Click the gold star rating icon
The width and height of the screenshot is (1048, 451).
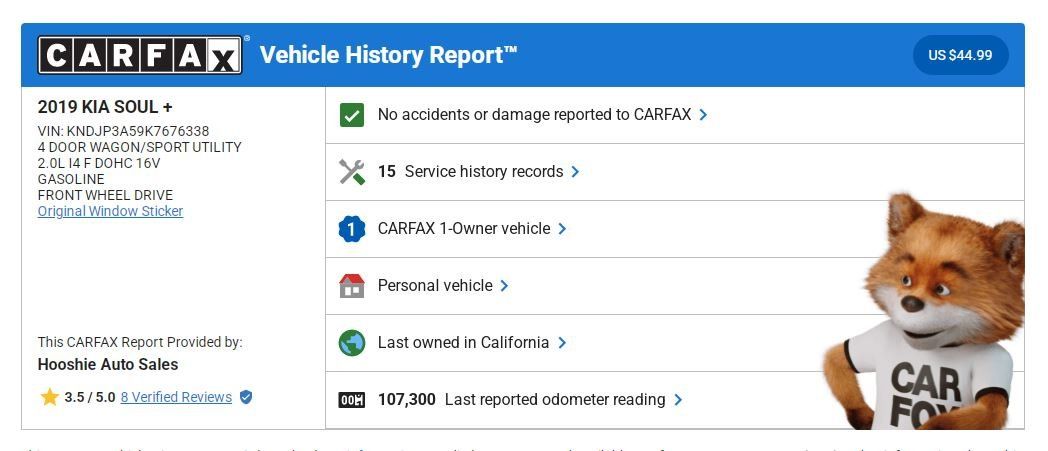pos(49,397)
